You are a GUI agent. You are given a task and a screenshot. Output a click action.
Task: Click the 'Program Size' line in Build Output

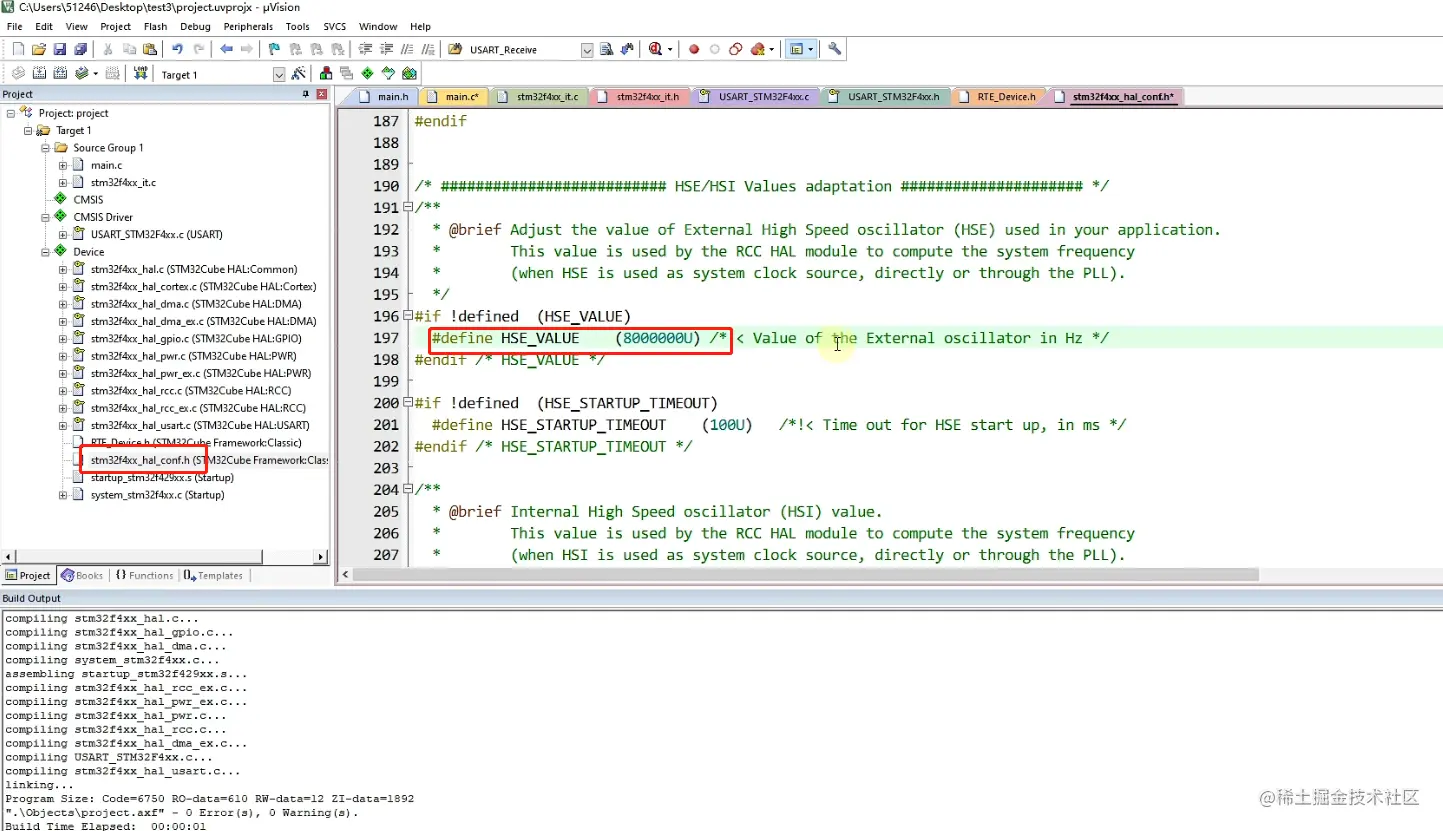(x=210, y=799)
